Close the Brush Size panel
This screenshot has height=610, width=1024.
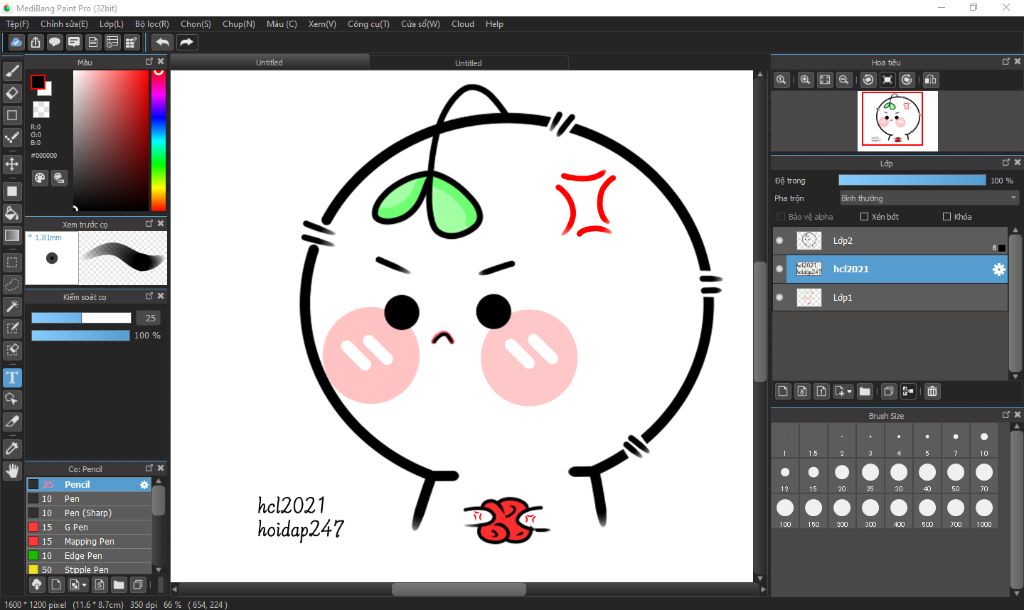pyautogui.click(x=1017, y=415)
